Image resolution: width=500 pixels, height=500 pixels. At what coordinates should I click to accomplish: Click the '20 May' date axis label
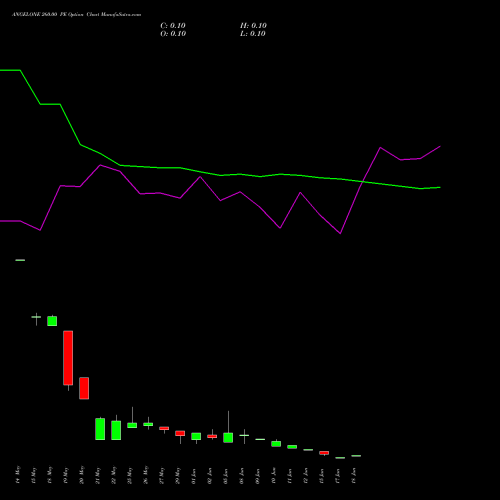coord(82,475)
